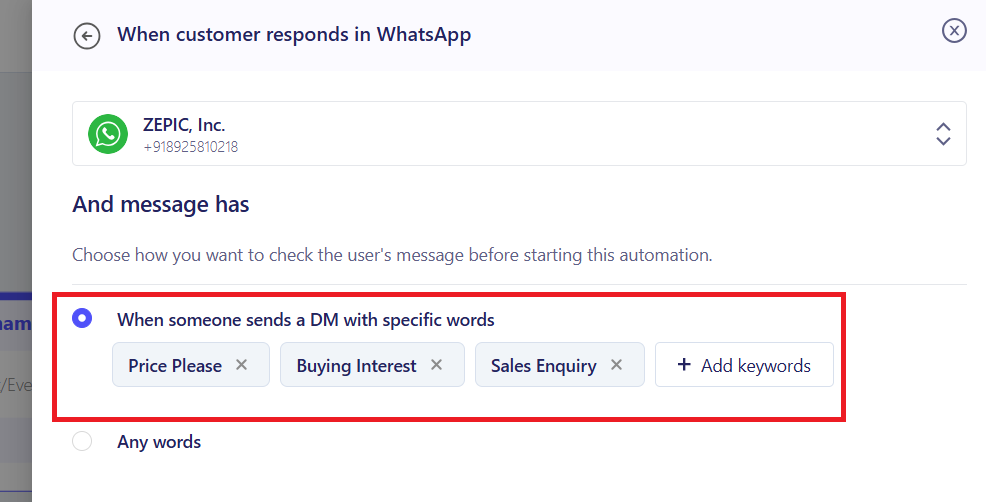Click the Any words option label

(x=159, y=441)
